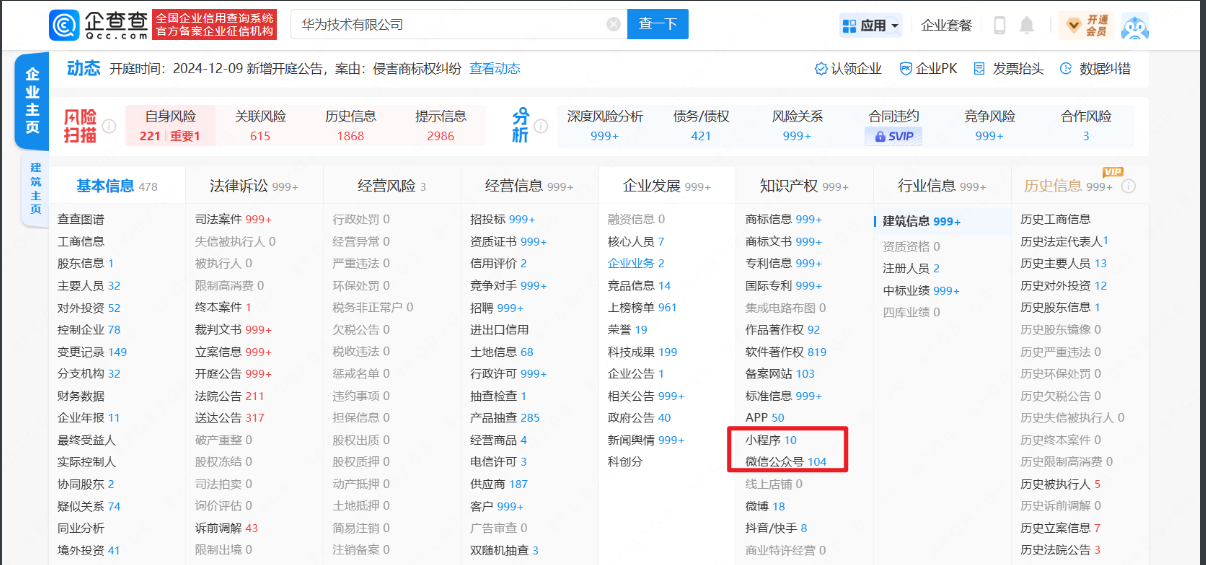Open 中标业绩 999+ link
The image size is (1206, 565).
coord(921,291)
